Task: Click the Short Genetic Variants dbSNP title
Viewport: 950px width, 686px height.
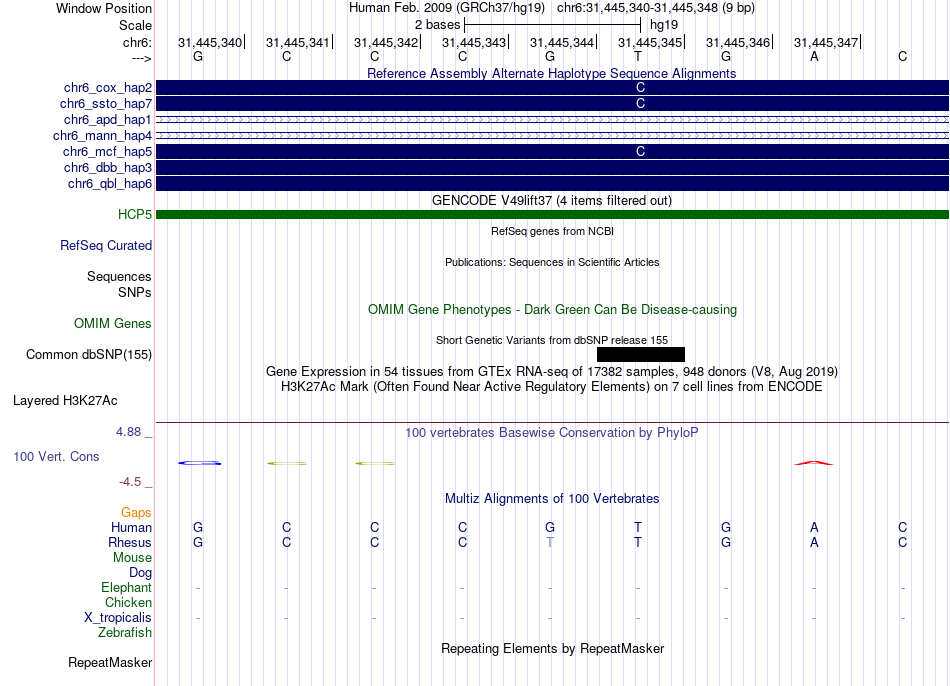Action: click(x=552, y=341)
